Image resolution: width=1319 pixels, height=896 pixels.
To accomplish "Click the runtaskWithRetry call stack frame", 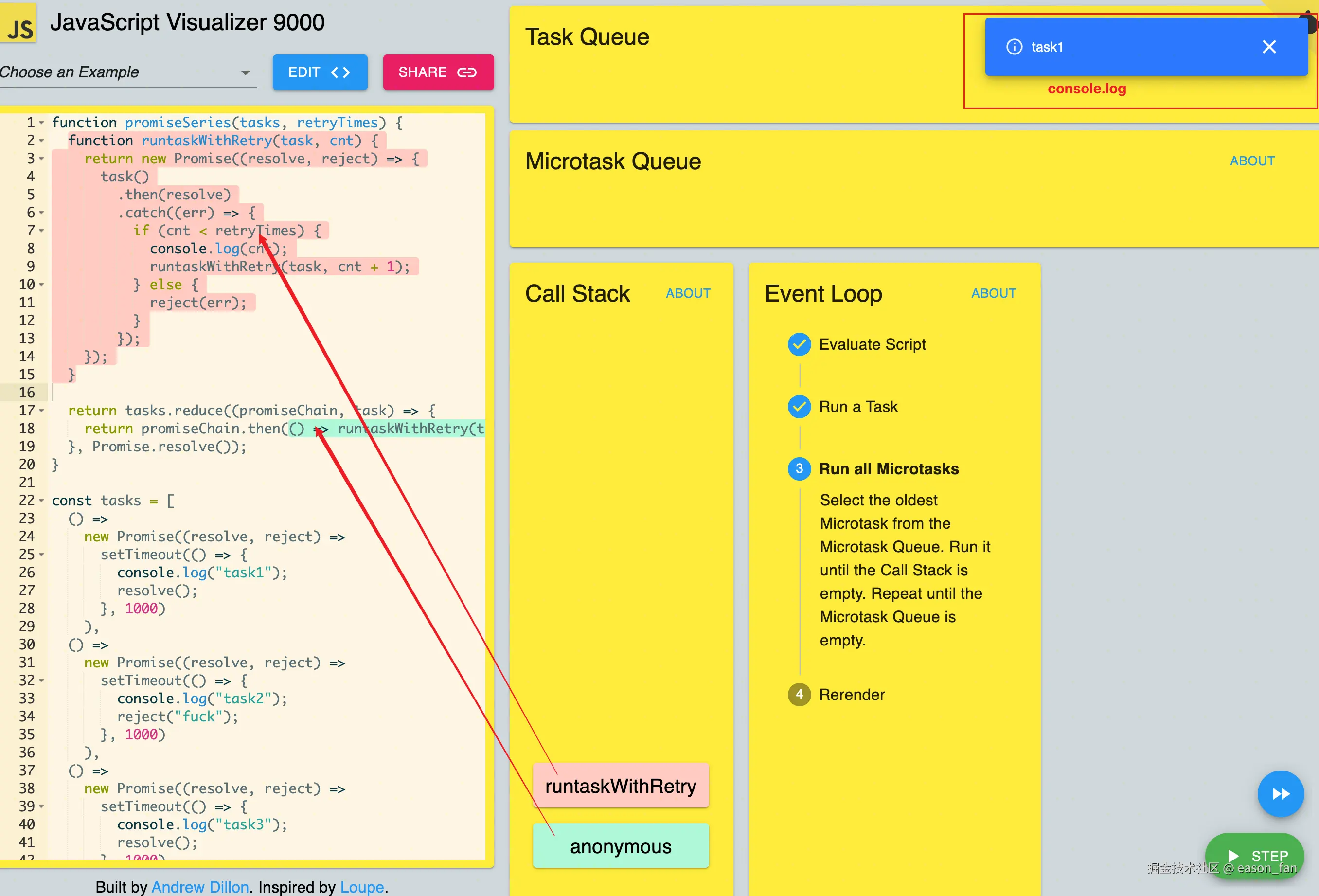I will [x=620, y=786].
